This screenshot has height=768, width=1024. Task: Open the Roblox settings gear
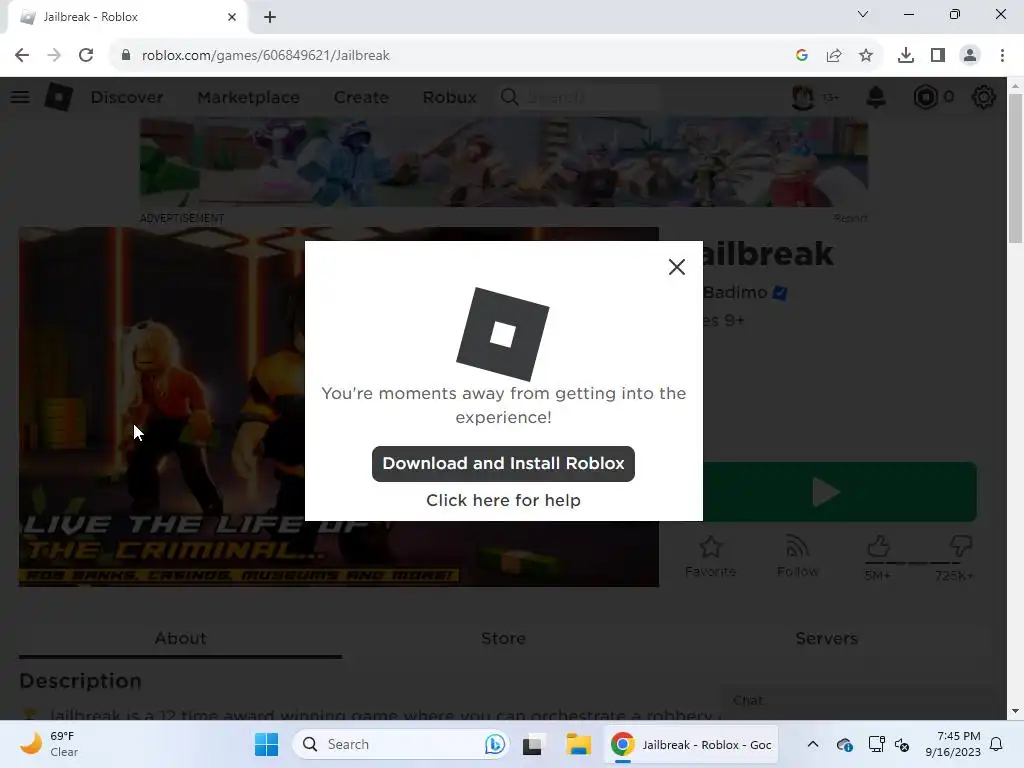984,97
